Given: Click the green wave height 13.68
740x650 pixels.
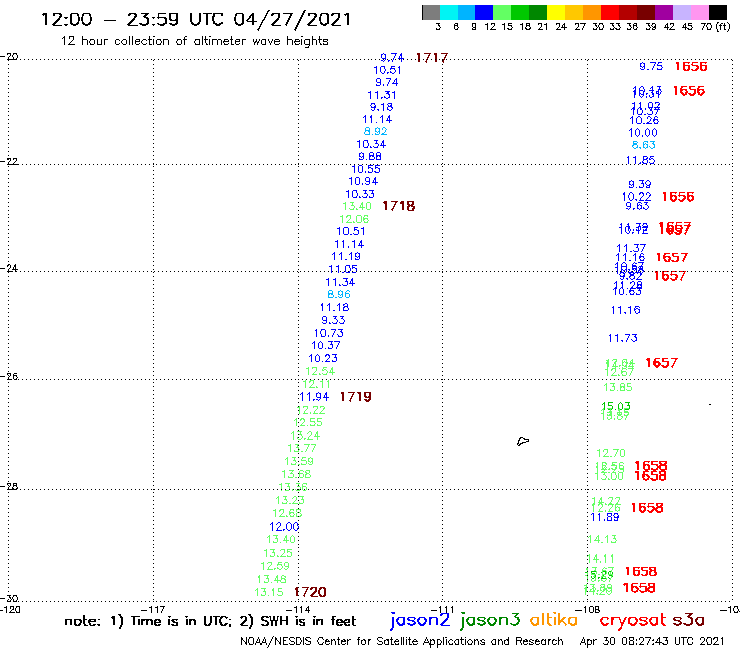Looking at the screenshot, I should click(x=296, y=474).
